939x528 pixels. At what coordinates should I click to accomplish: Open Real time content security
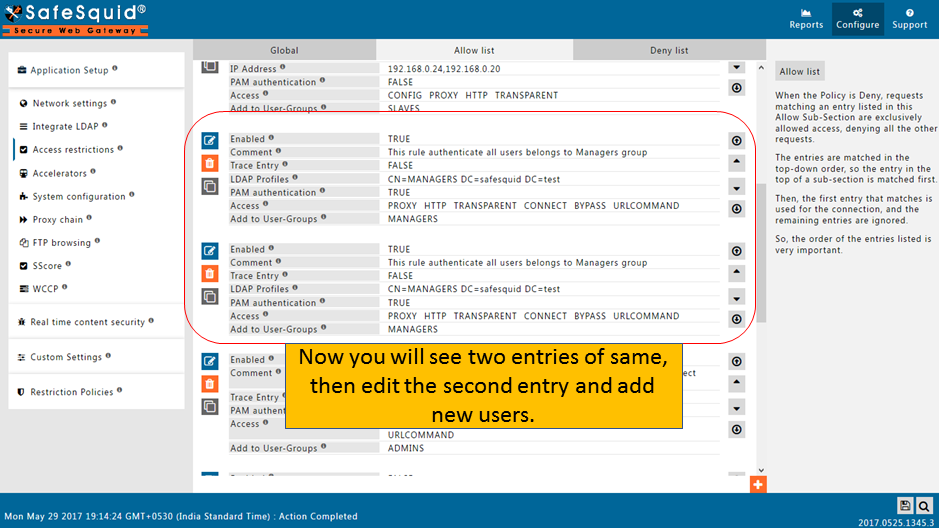[87, 322]
